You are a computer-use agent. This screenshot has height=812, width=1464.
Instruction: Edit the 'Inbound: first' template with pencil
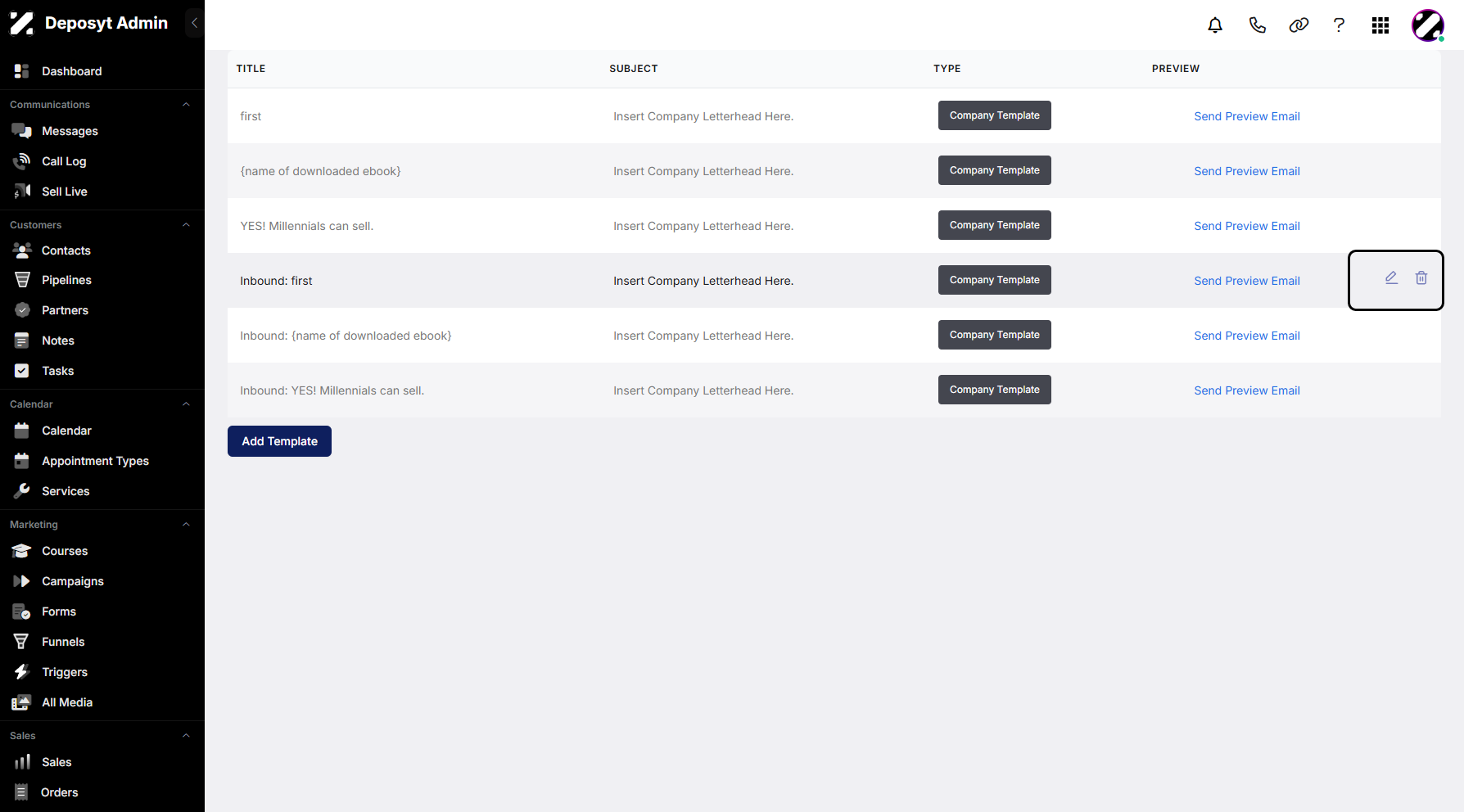tap(1391, 278)
